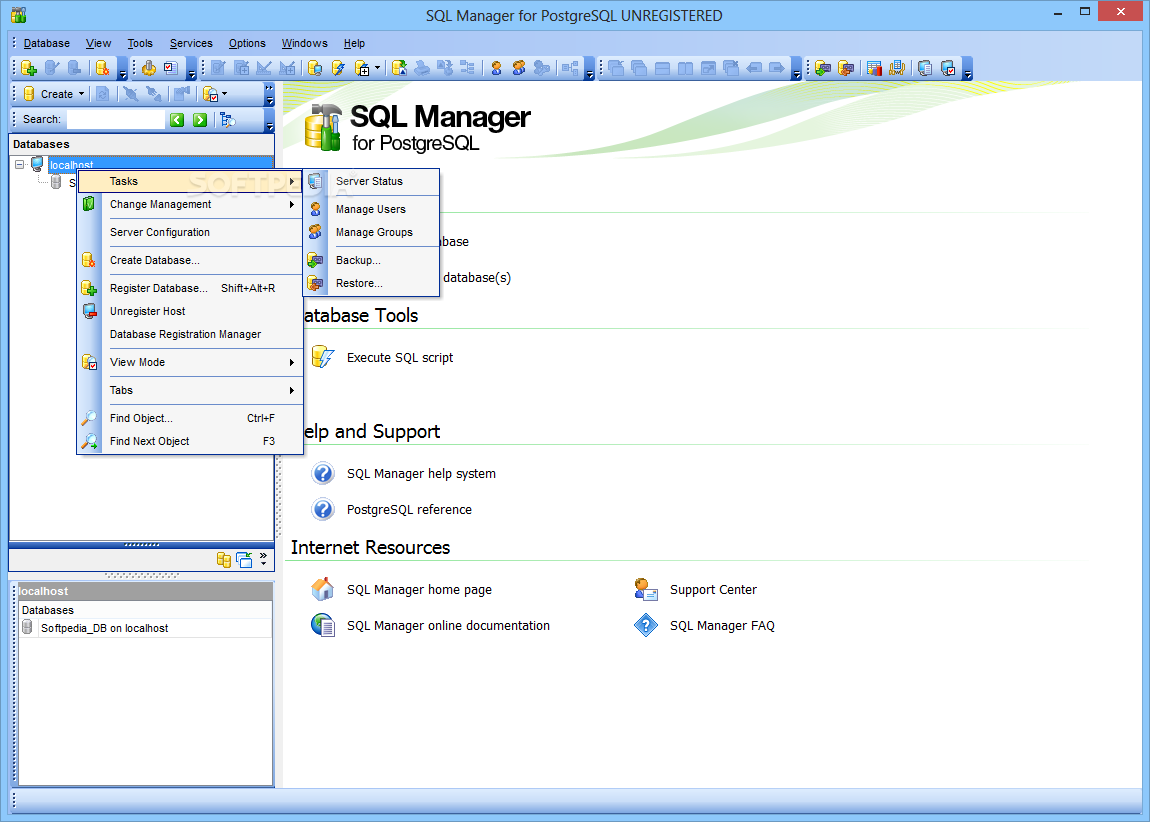
Task: Click the Group Manager two-users icon
Action: click(x=519, y=68)
